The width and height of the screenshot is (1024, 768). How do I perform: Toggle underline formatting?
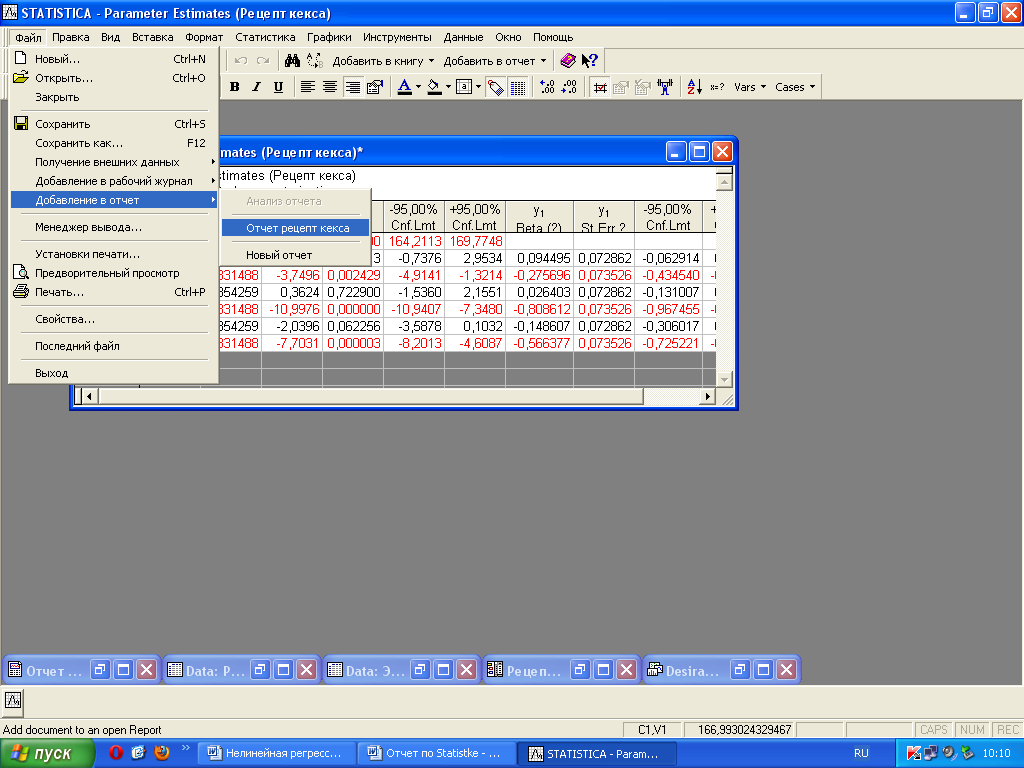[x=278, y=87]
